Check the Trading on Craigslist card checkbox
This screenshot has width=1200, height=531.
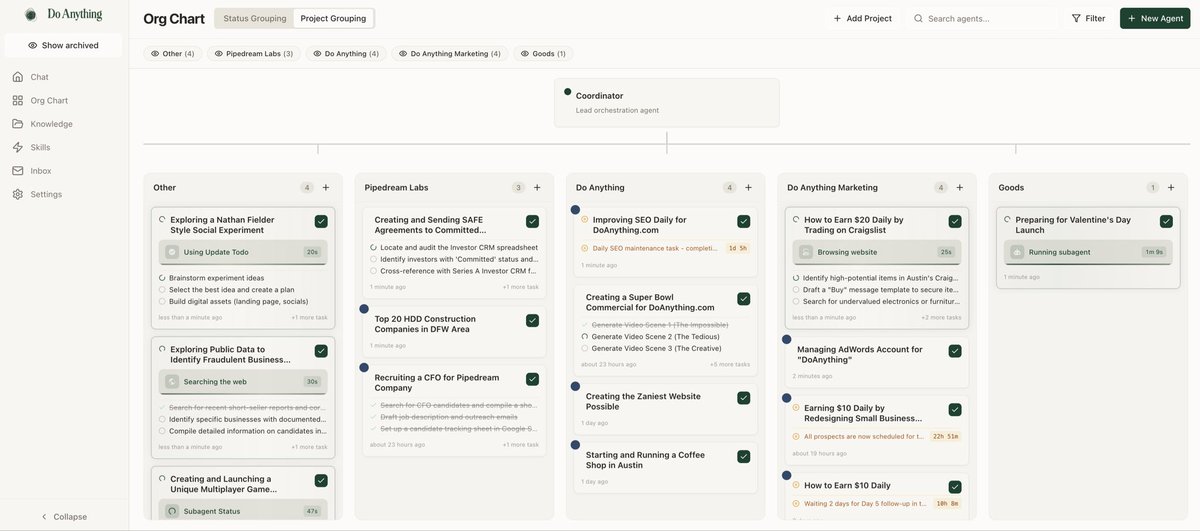(955, 221)
